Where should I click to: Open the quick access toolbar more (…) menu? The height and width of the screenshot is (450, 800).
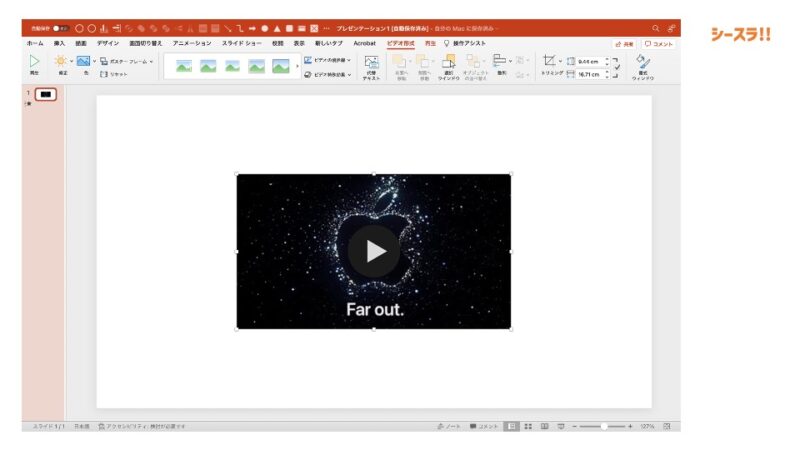click(x=327, y=29)
